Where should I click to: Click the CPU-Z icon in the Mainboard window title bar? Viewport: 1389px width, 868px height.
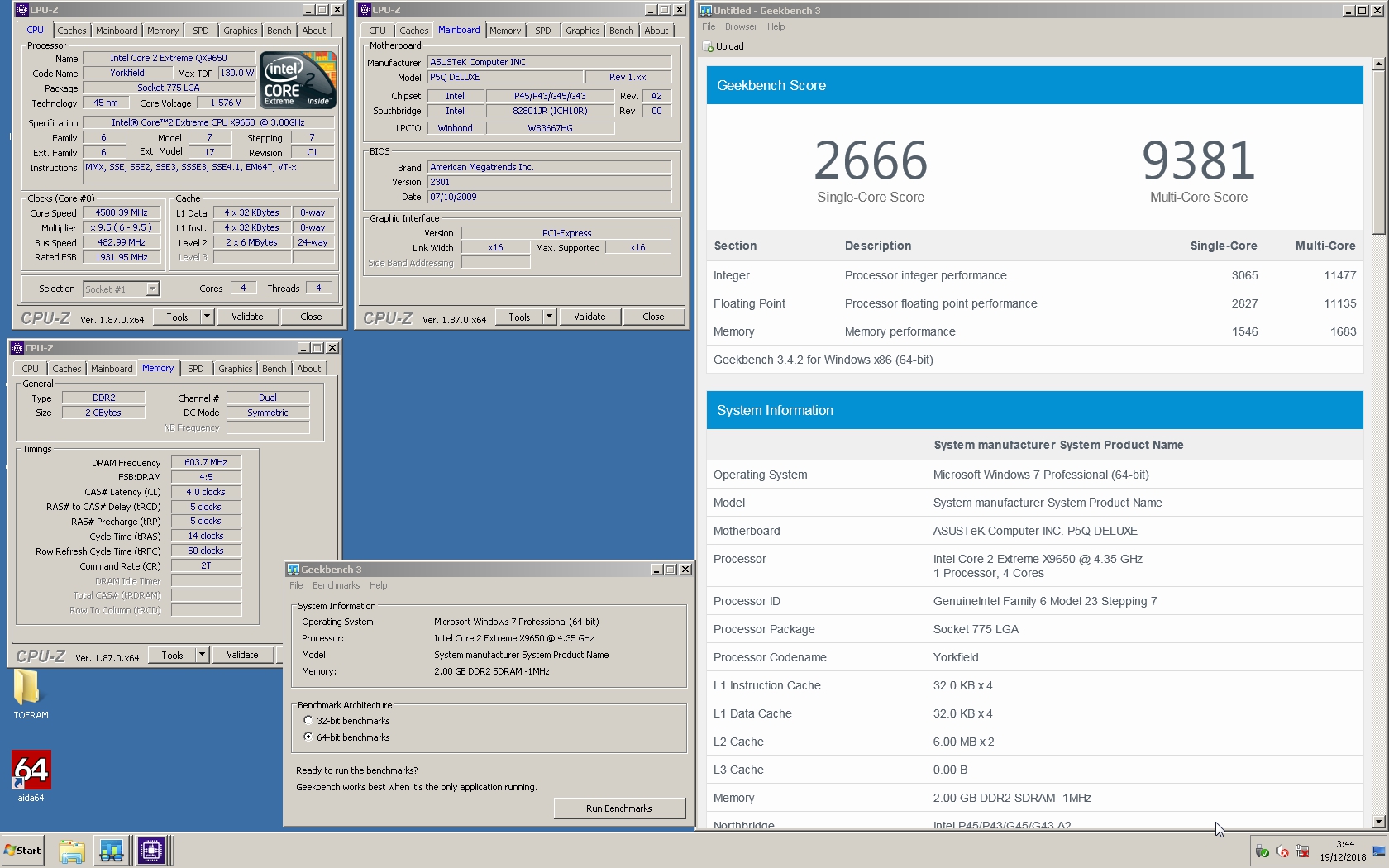point(364,10)
